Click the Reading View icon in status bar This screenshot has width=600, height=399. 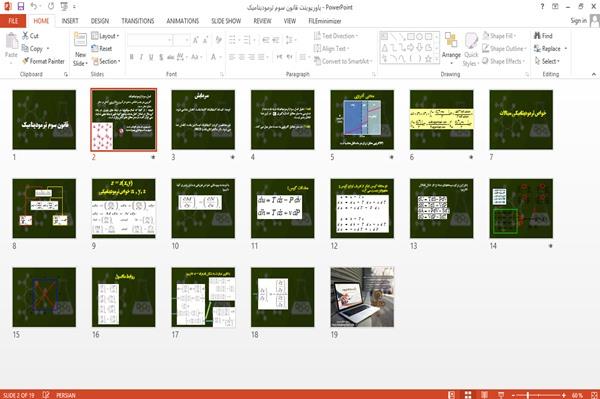[x=484, y=395]
